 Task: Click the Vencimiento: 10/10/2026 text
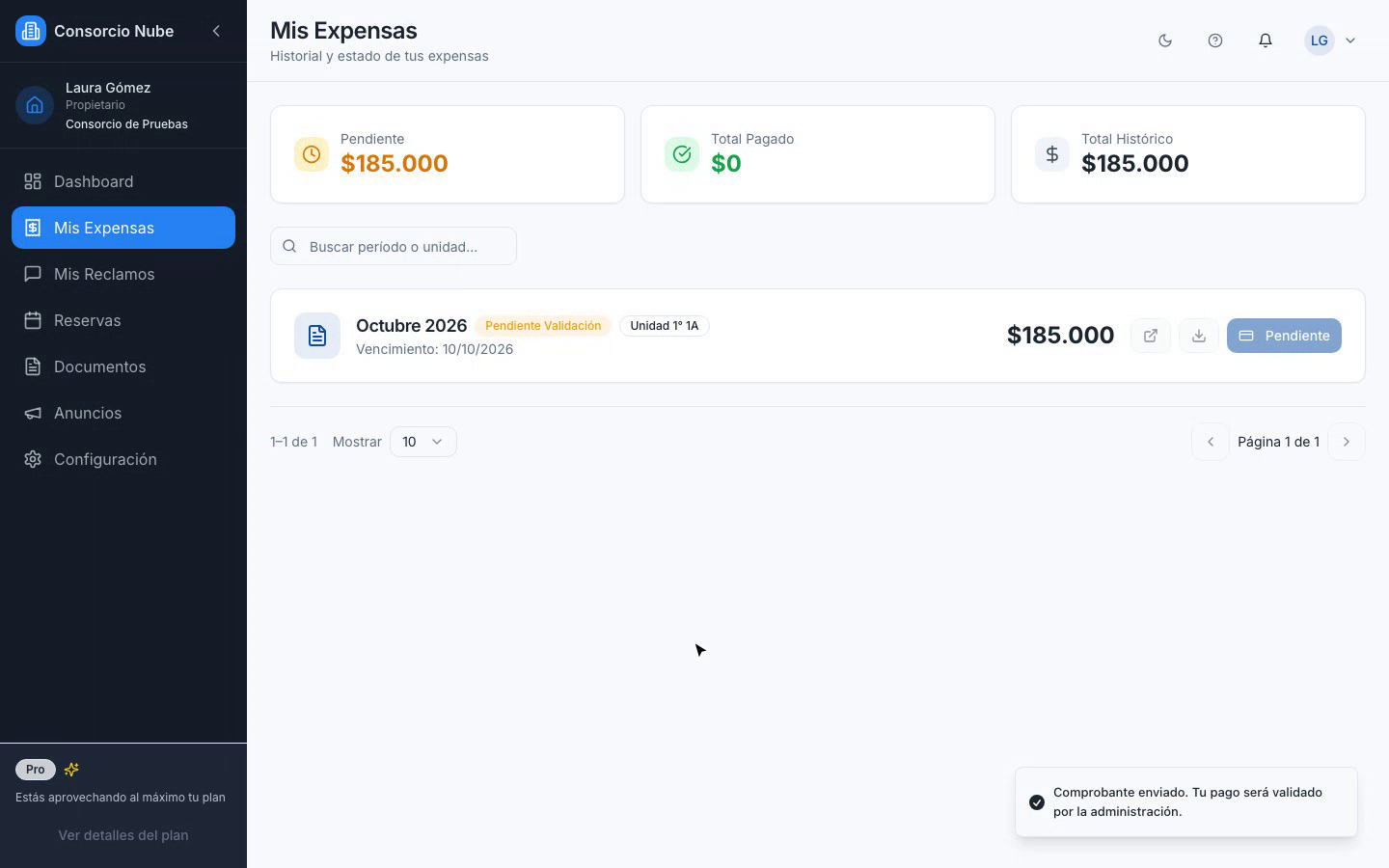point(435,349)
